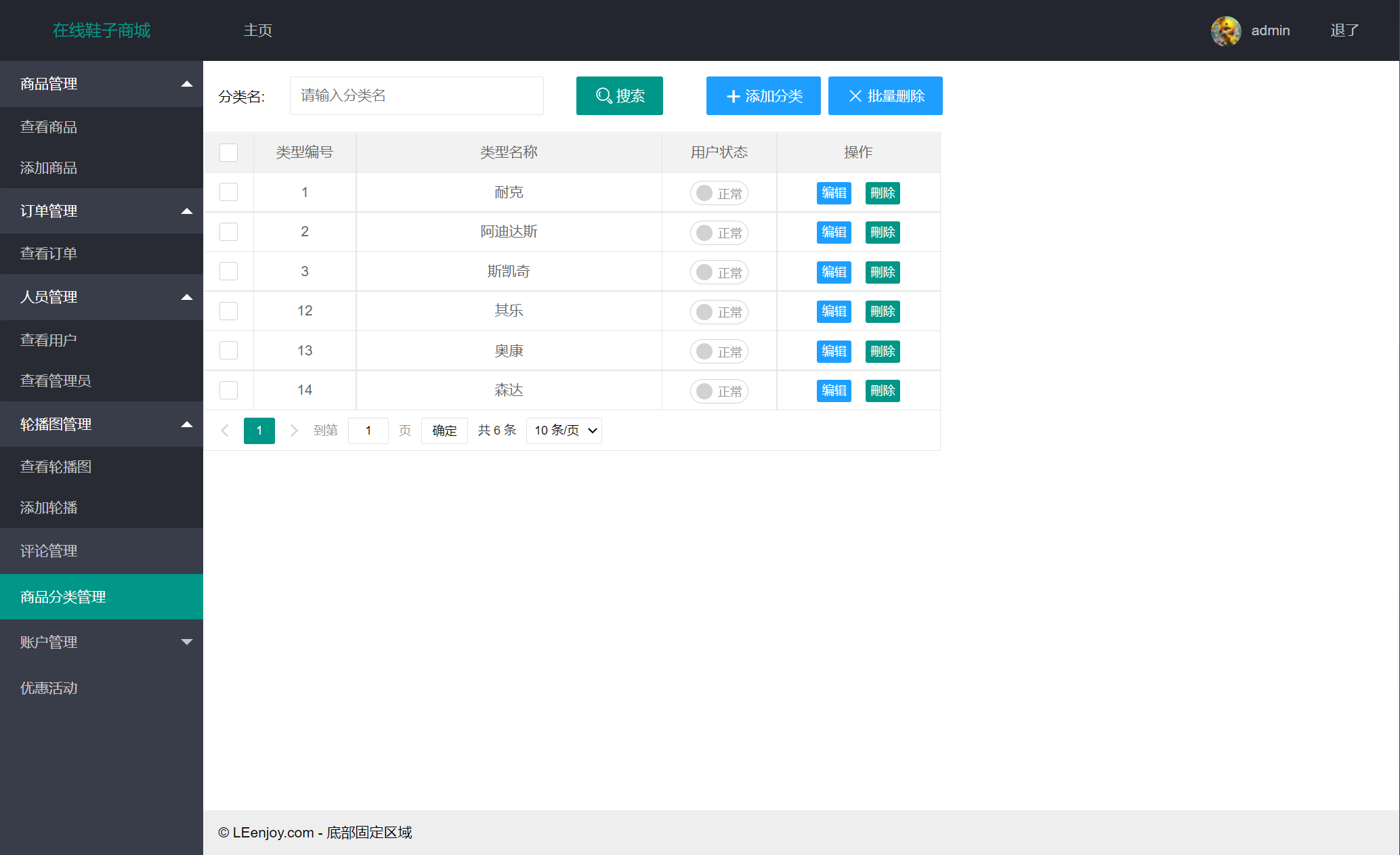Image resolution: width=1400 pixels, height=855 pixels.
Task: Click the search magnifier icon on 搜索 button
Action: coord(602,95)
